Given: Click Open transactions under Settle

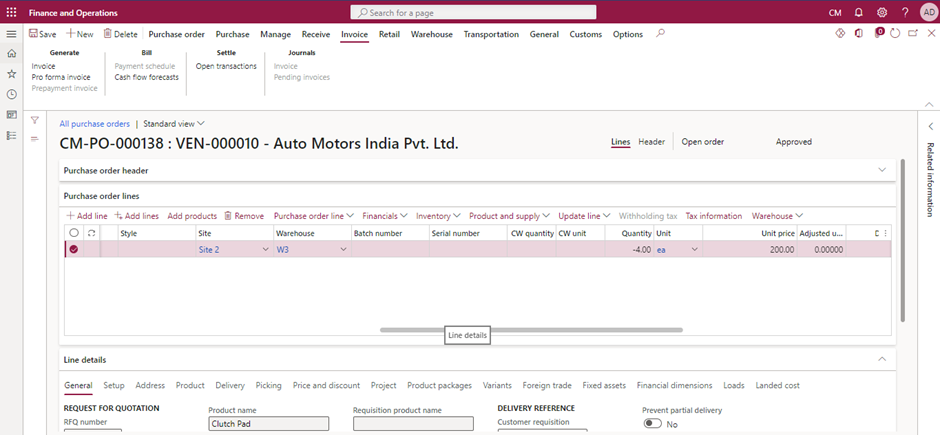Looking at the screenshot, I should pos(226,67).
